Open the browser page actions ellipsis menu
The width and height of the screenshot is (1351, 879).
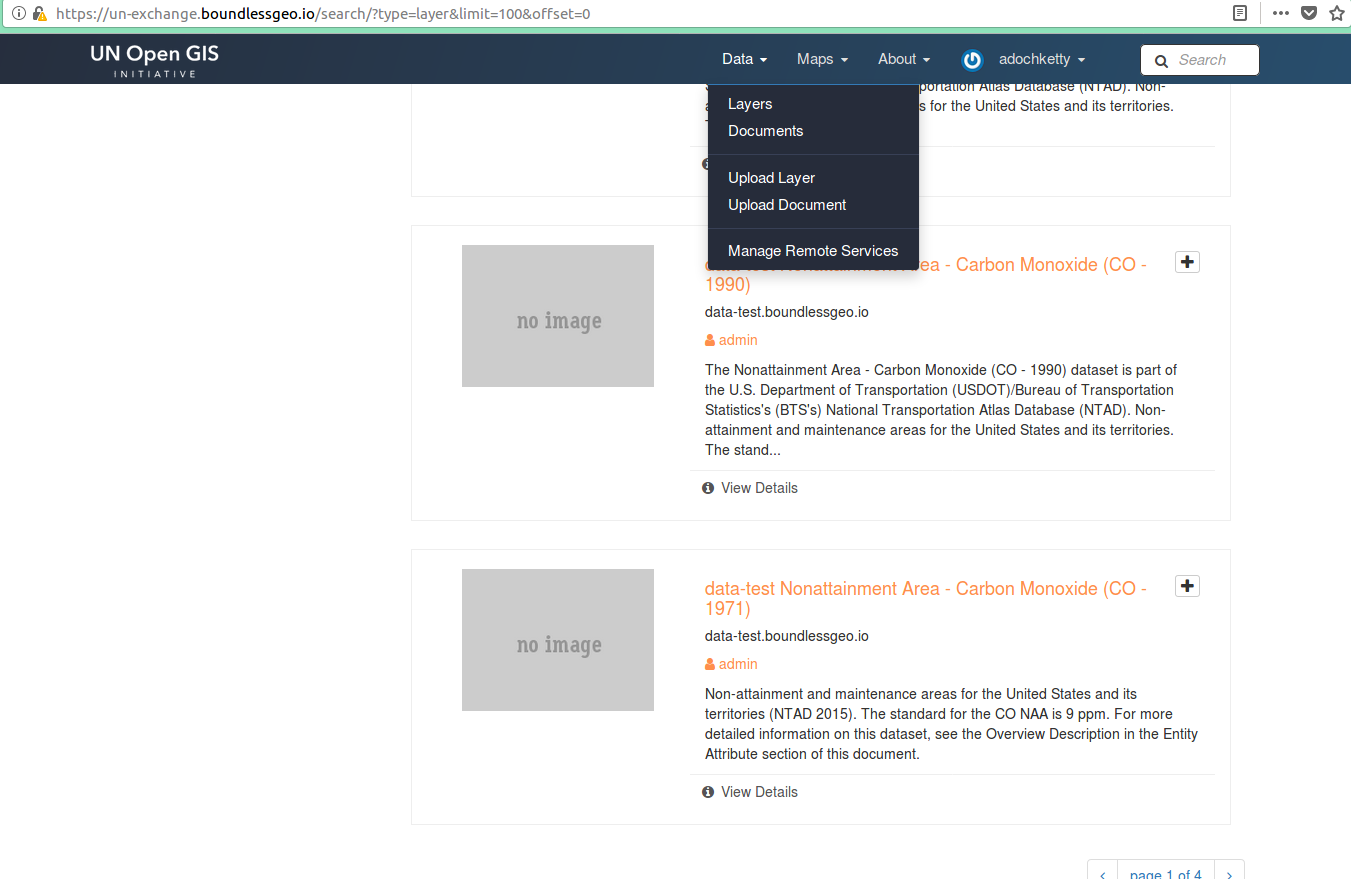click(x=1280, y=14)
